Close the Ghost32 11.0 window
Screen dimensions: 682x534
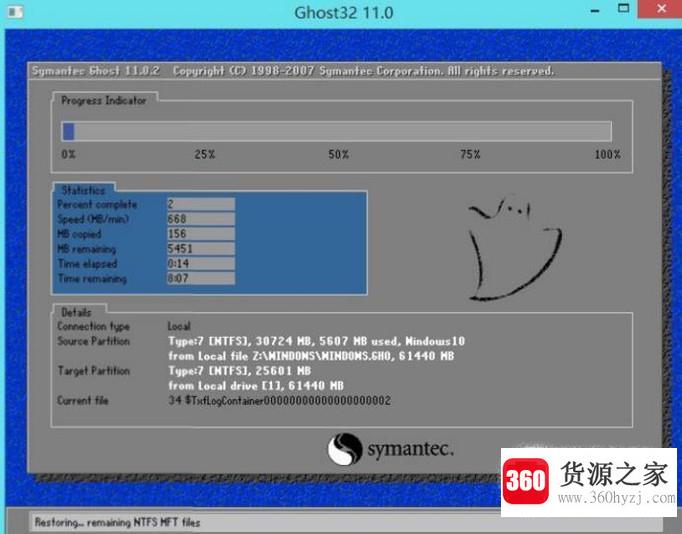pyautogui.click(x=662, y=9)
